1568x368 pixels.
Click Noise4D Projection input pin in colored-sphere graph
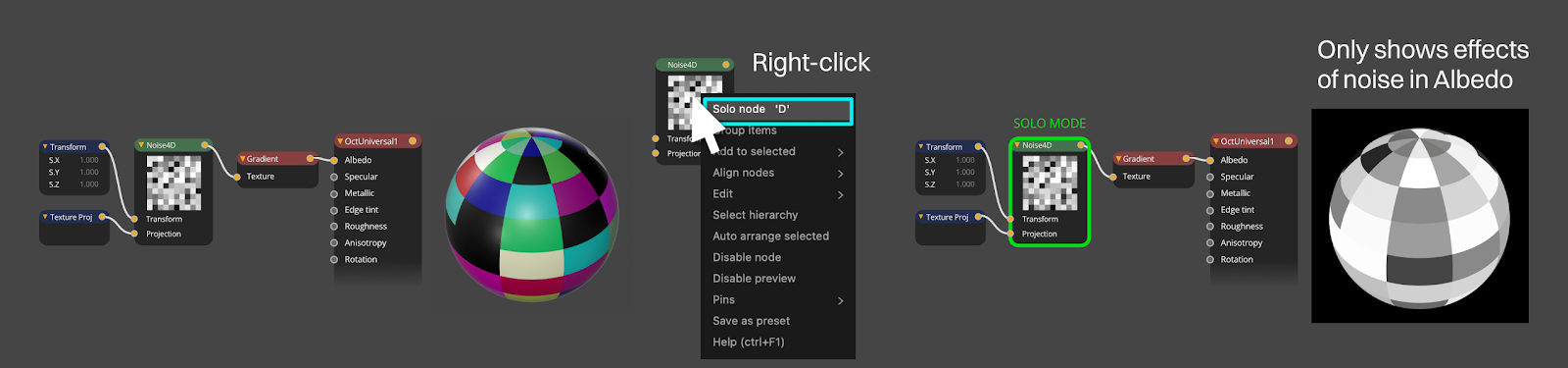[135, 234]
